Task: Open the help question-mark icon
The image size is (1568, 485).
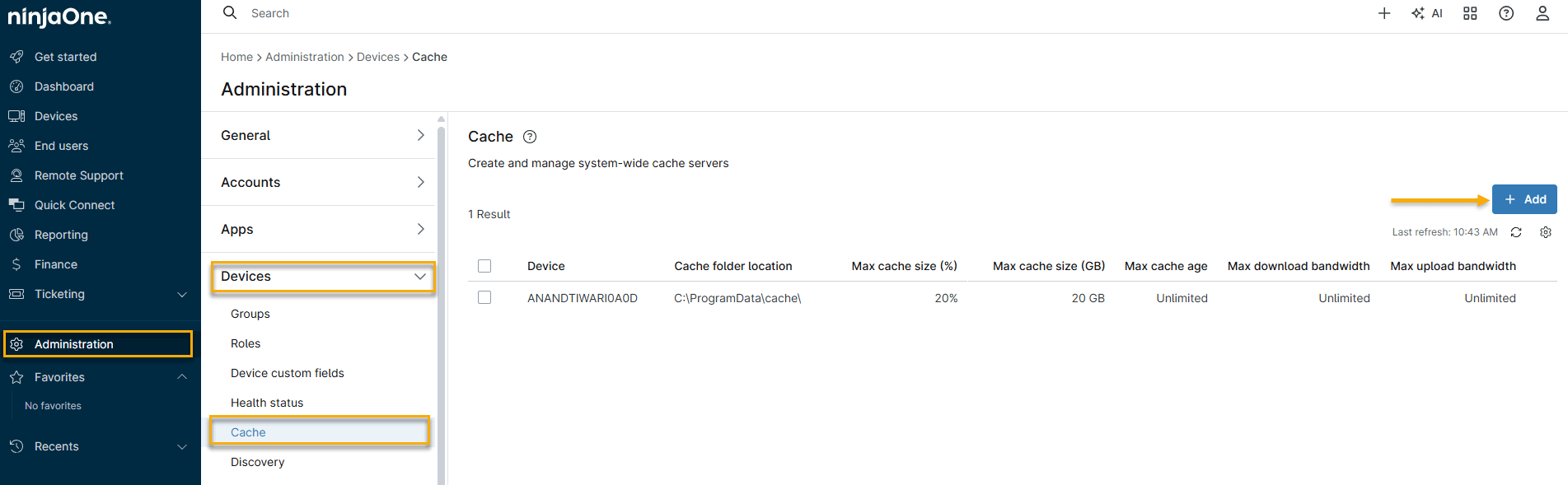Action: 1506,13
